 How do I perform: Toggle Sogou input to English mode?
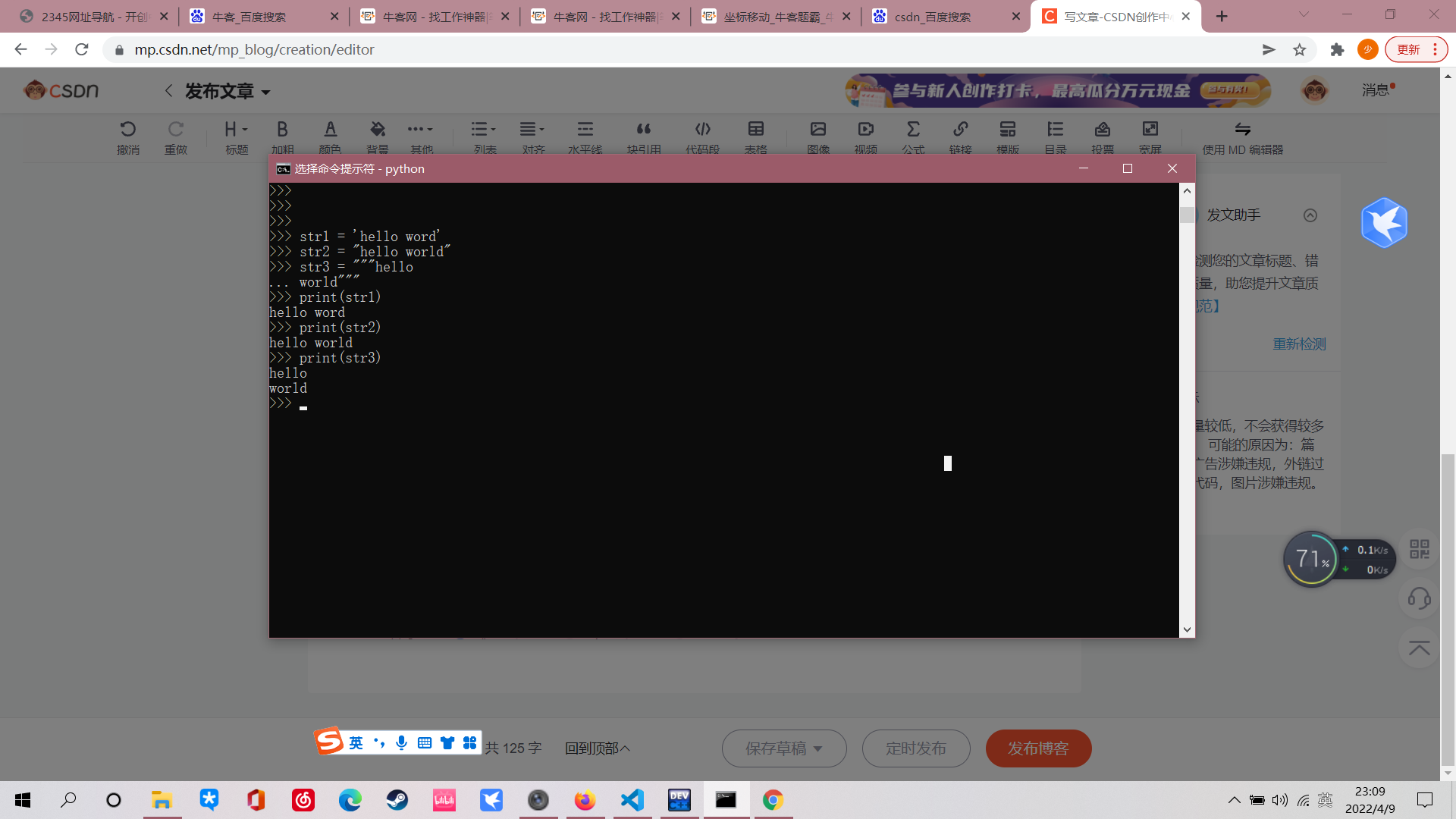pyautogui.click(x=356, y=742)
